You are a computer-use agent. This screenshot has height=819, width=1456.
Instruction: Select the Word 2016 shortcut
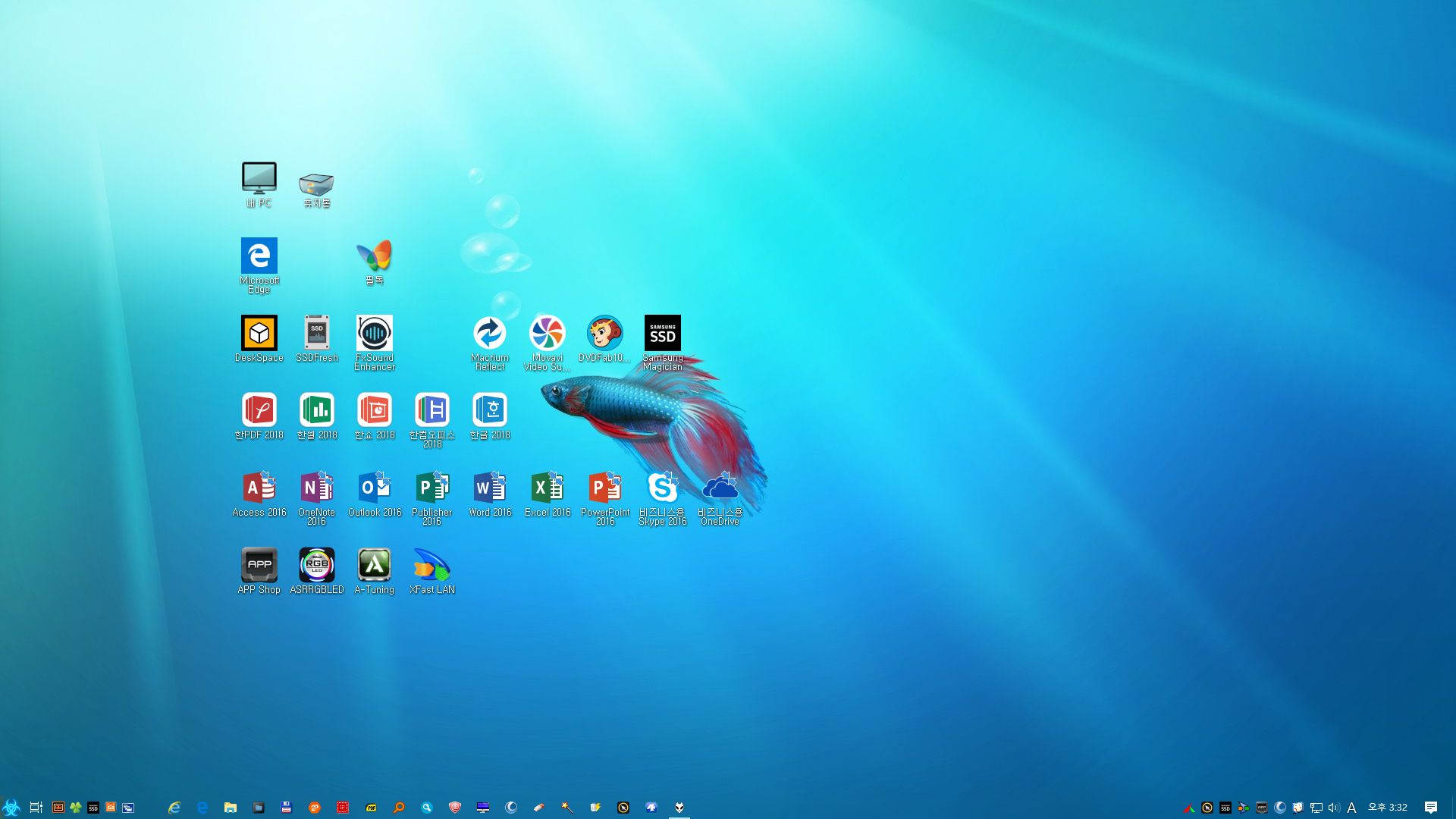click(489, 494)
